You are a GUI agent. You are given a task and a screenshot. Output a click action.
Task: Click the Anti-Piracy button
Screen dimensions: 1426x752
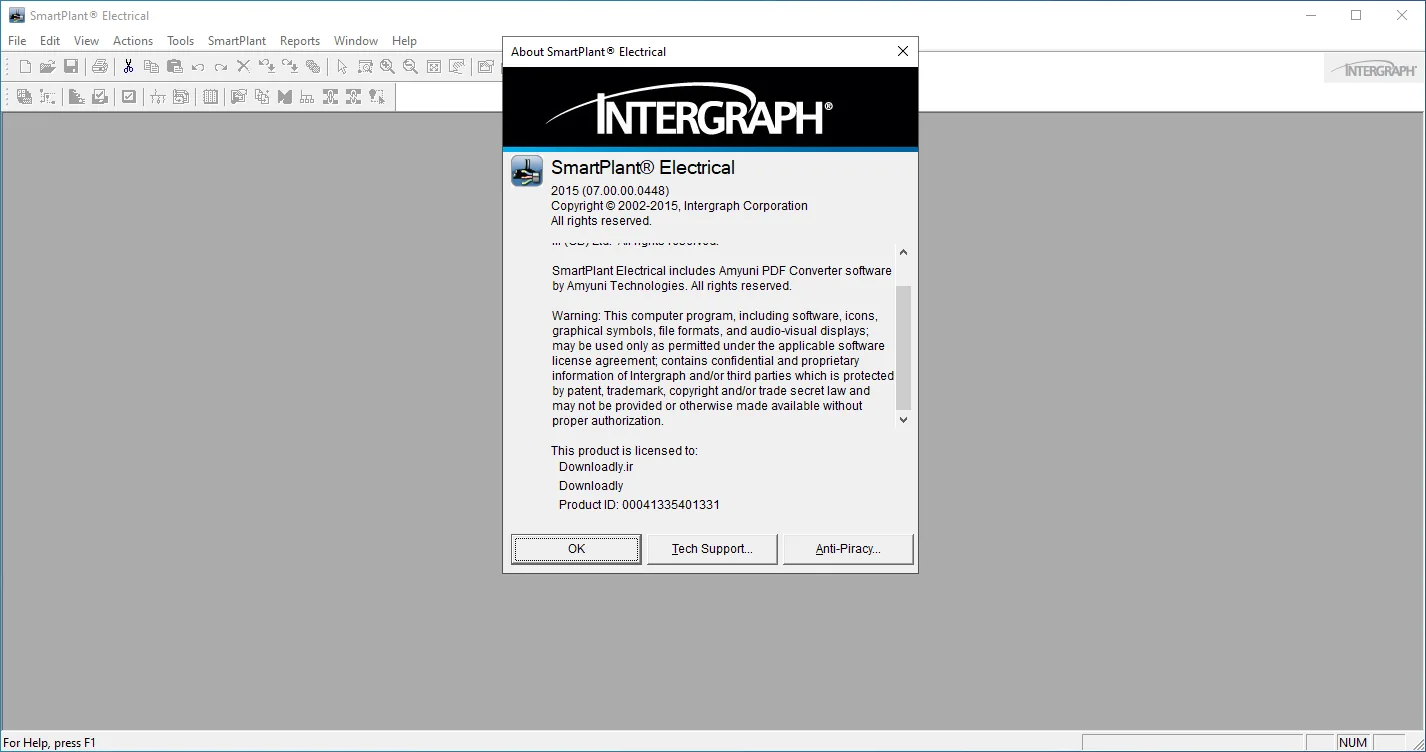tap(848, 549)
